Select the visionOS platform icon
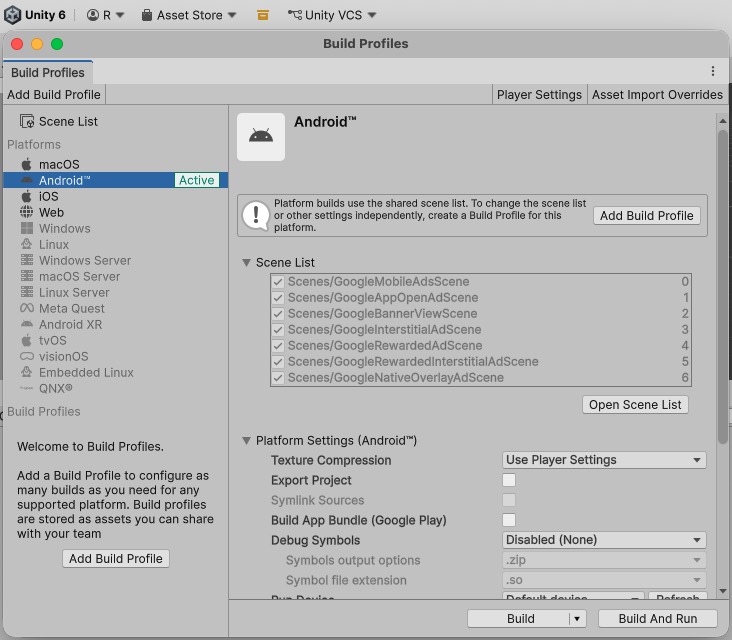This screenshot has height=640, width=732. click(x=27, y=356)
